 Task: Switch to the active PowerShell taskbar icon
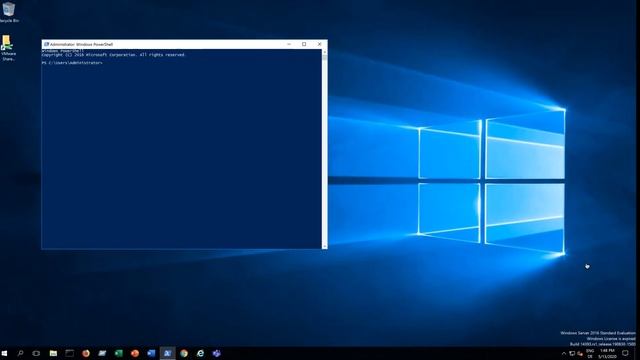point(167,353)
